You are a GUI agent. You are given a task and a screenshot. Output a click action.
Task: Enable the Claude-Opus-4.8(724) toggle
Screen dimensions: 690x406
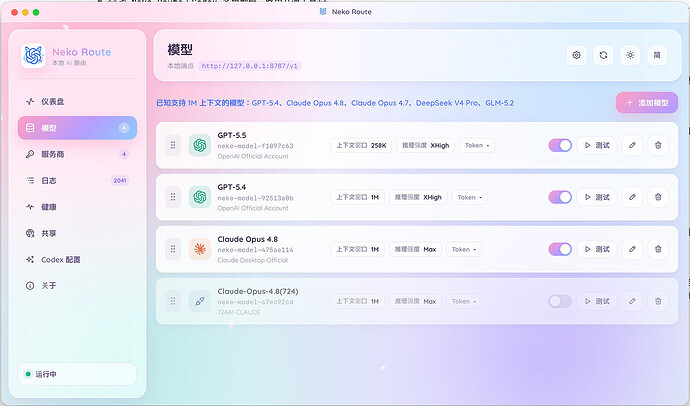click(x=560, y=301)
